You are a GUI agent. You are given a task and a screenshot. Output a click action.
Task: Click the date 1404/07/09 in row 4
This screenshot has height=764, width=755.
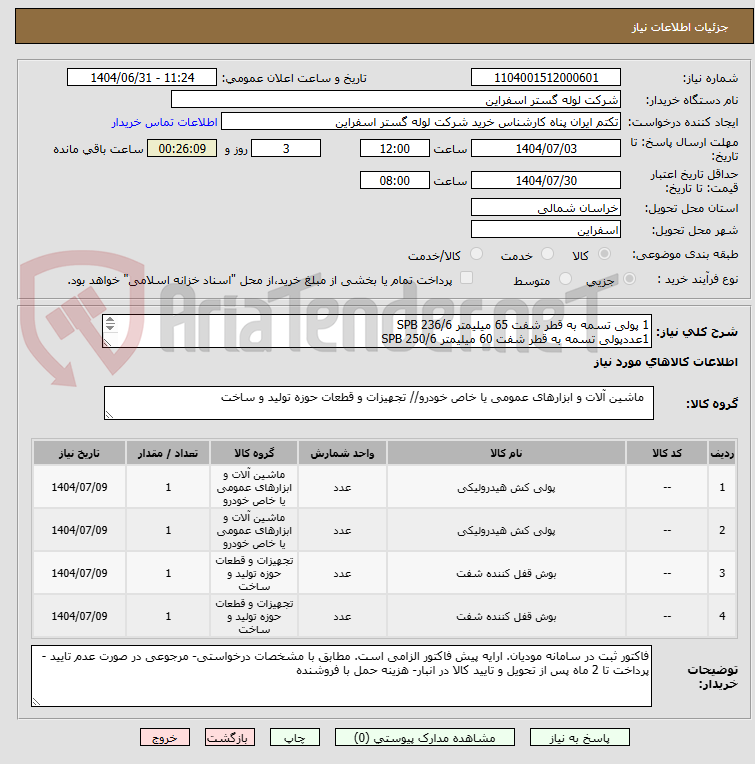79,616
